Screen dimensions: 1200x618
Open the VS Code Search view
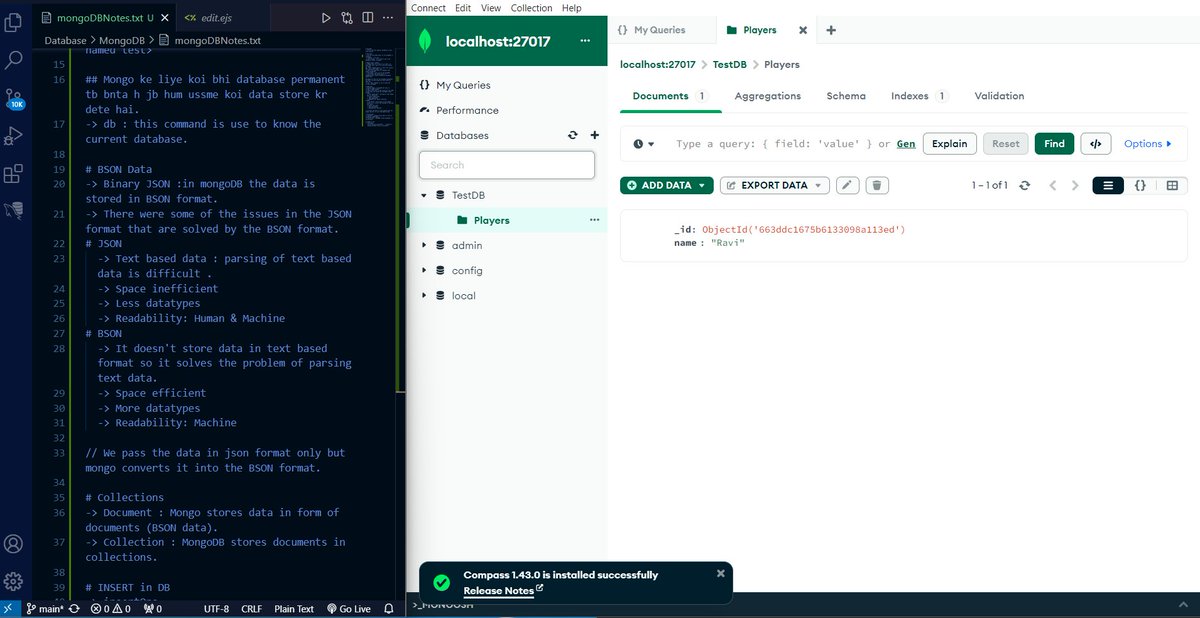coord(14,60)
